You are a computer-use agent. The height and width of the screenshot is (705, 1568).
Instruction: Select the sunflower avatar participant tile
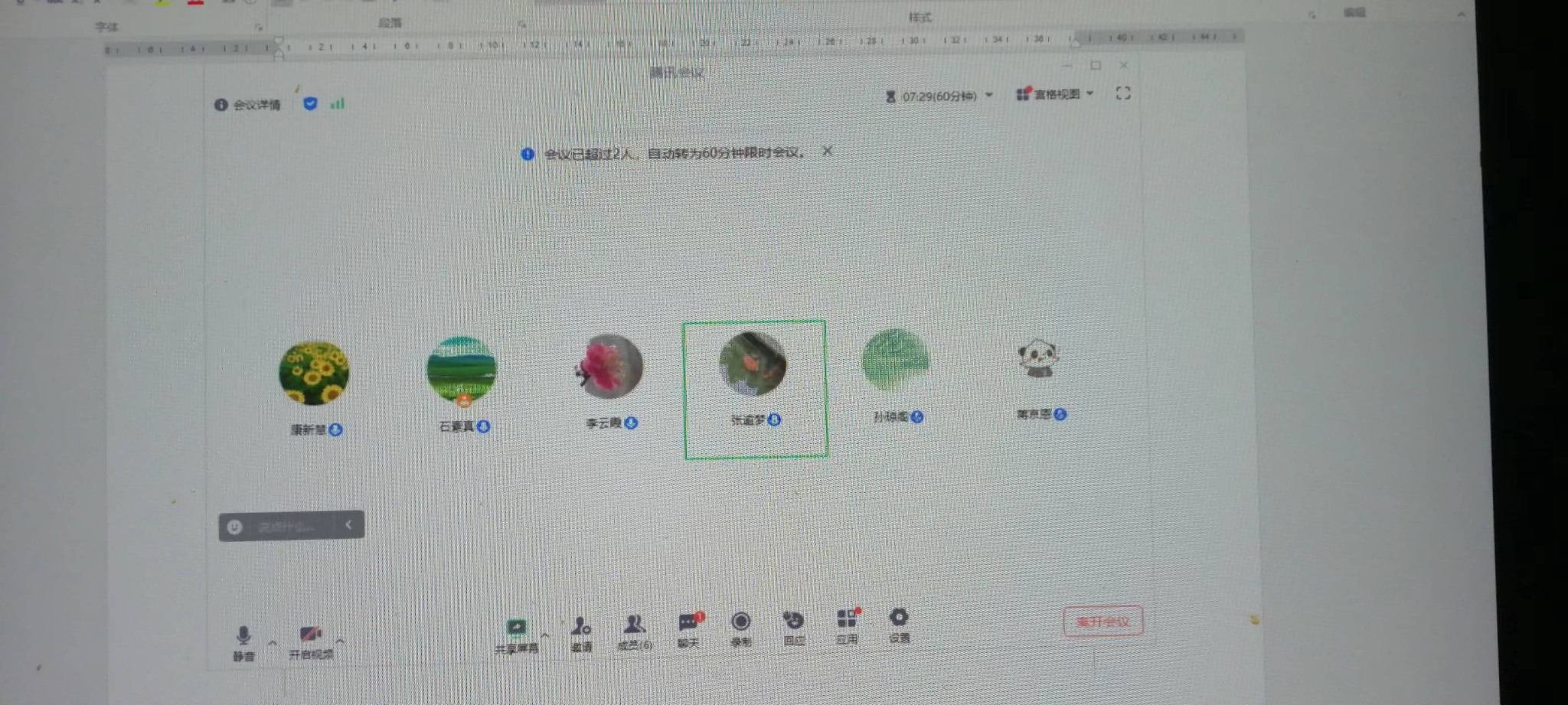tap(314, 374)
